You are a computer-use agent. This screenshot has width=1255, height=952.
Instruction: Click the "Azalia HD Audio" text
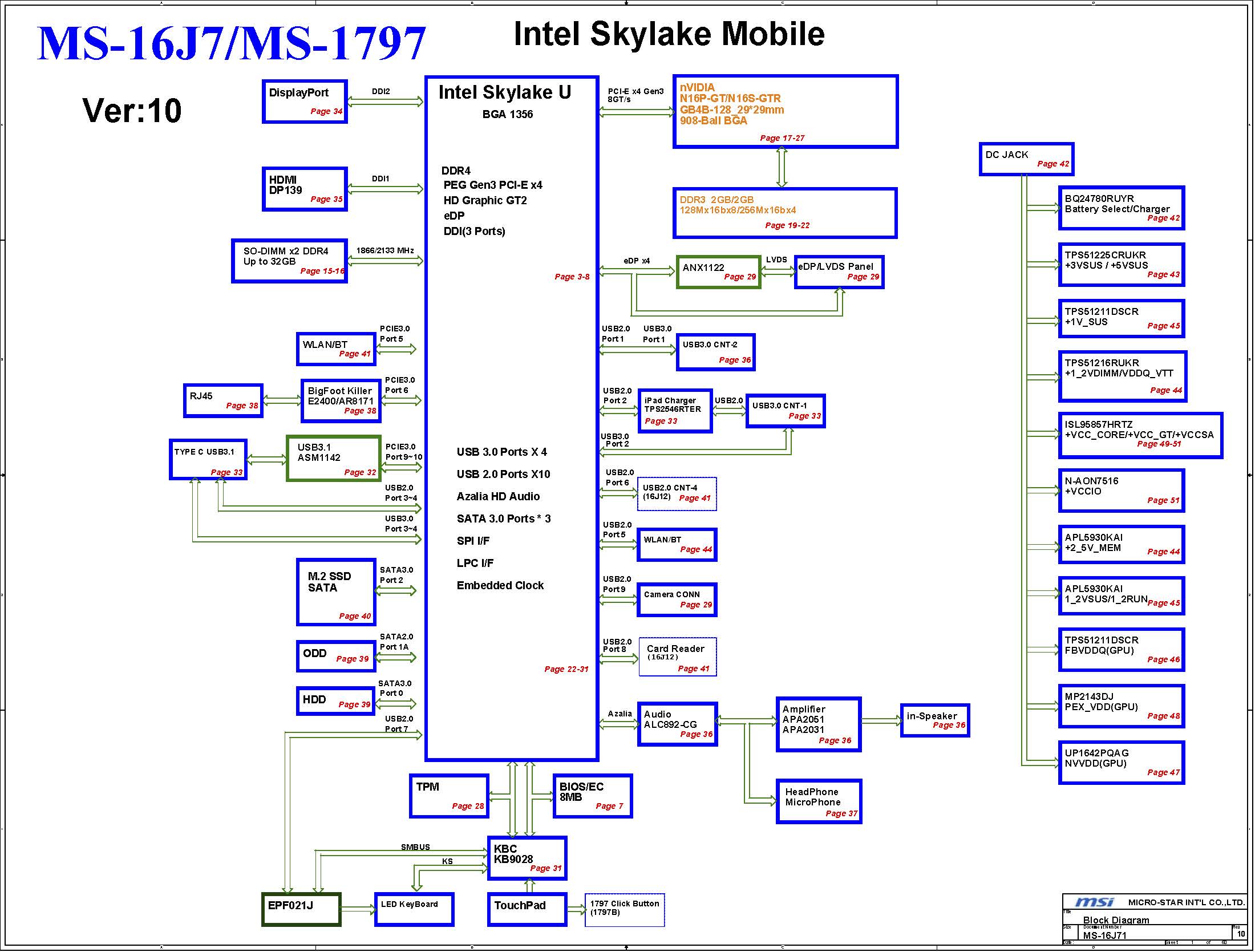click(498, 496)
